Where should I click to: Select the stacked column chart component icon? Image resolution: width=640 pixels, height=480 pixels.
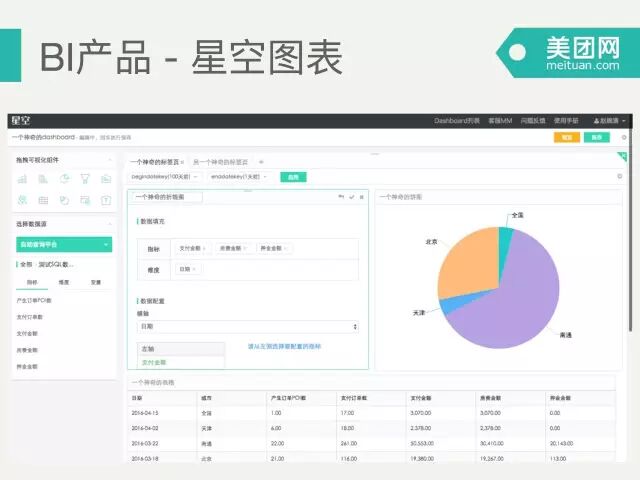[x=43, y=179]
